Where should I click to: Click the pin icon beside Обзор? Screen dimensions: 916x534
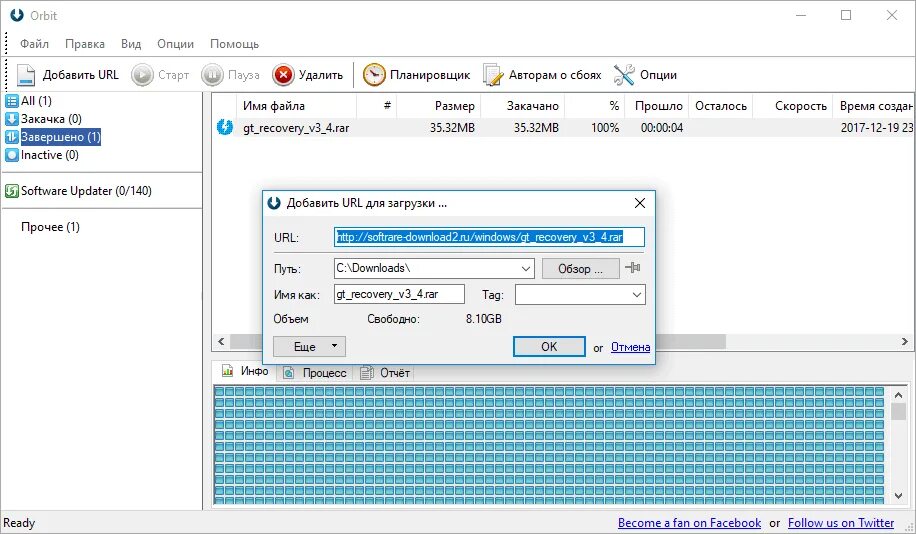[633, 268]
